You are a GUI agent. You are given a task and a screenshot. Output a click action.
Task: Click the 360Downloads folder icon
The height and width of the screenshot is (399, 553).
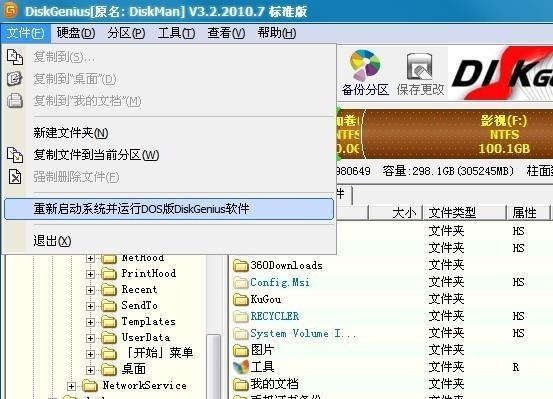241,265
